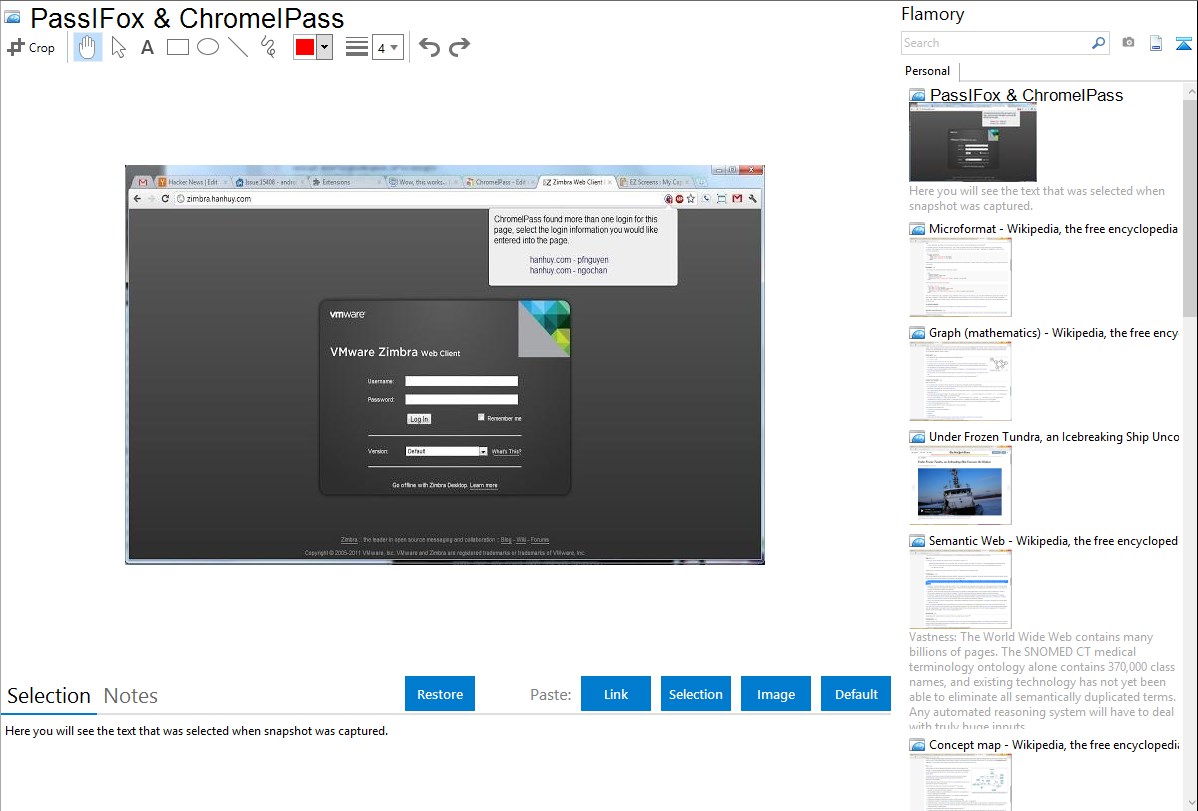Open the PassIFox & ChromeIPass snapshot thumbnail
Screen dimensions: 1198x811
(x=973, y=143)
